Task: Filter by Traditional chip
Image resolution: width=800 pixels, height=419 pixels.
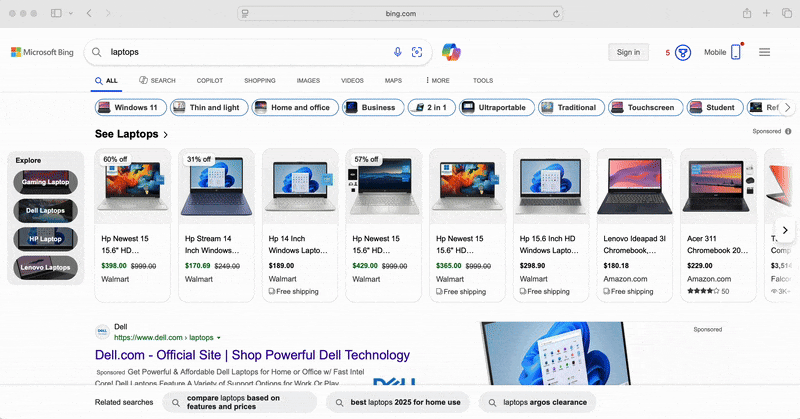Action: [571, 108]
